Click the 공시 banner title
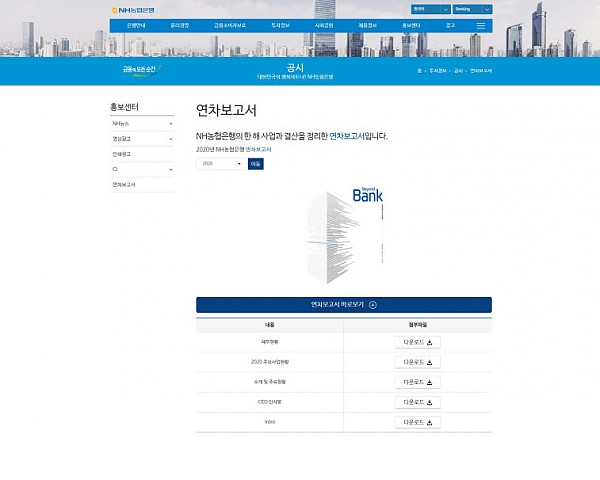Image resolution: width=600 pixels, height=480 pixels. [295, 68]
